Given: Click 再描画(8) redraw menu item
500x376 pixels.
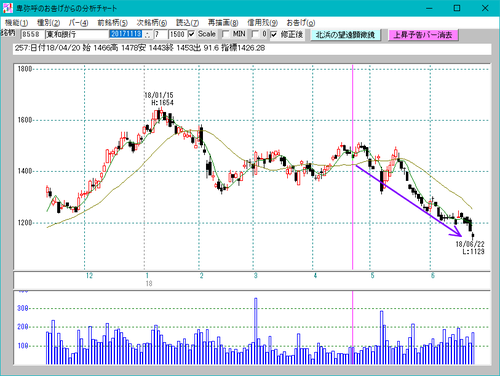Looking at the screenshot, I should [x=223, y=23].
